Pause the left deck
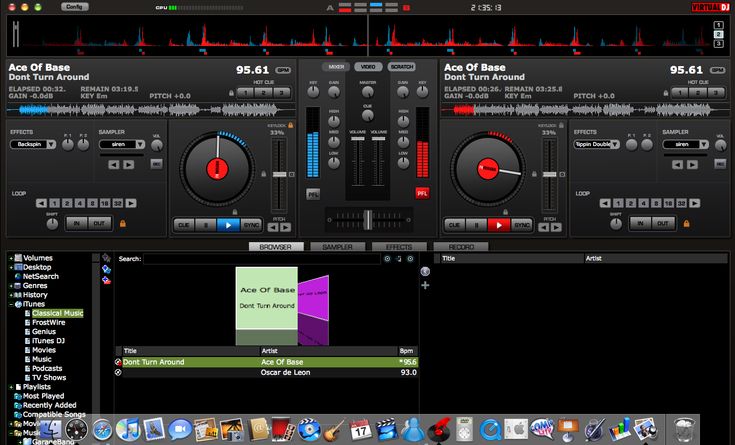 (206, 225)
